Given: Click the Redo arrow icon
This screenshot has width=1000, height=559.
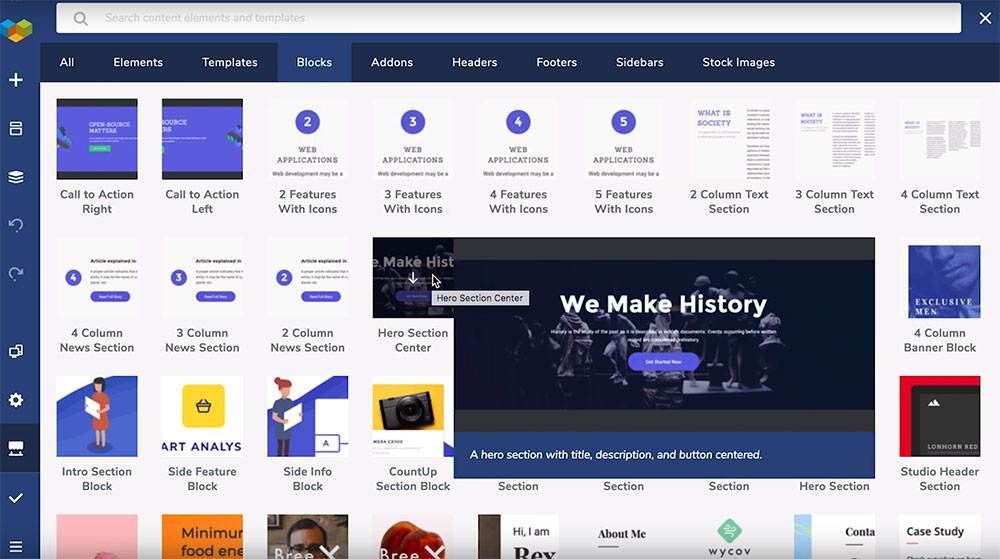Looking at the screenshot, I should click(x=16, y=273).
